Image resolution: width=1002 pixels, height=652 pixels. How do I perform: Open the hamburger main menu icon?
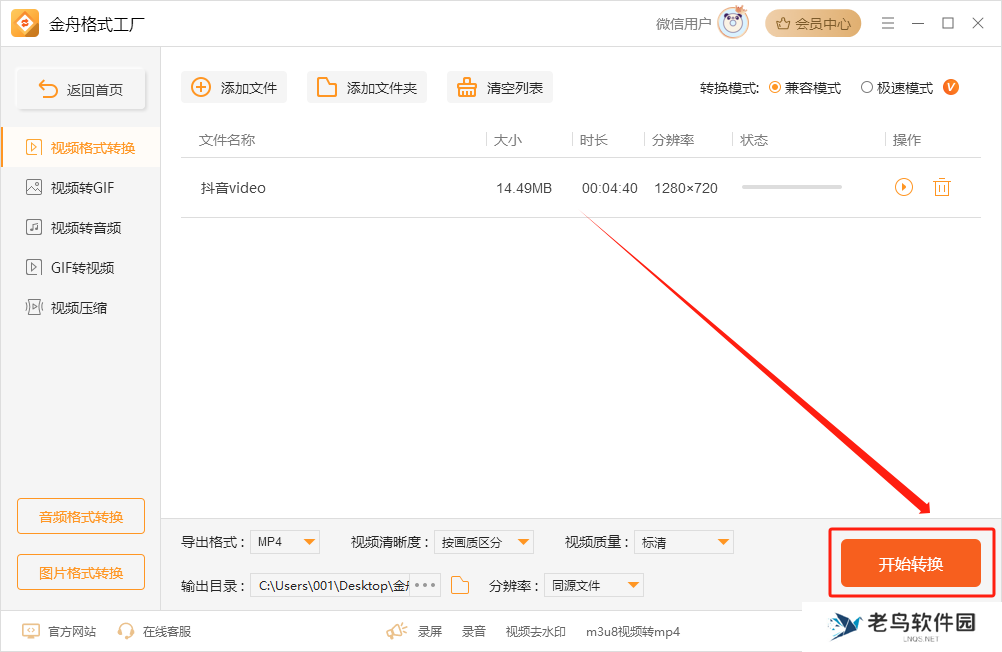(888, 24)
